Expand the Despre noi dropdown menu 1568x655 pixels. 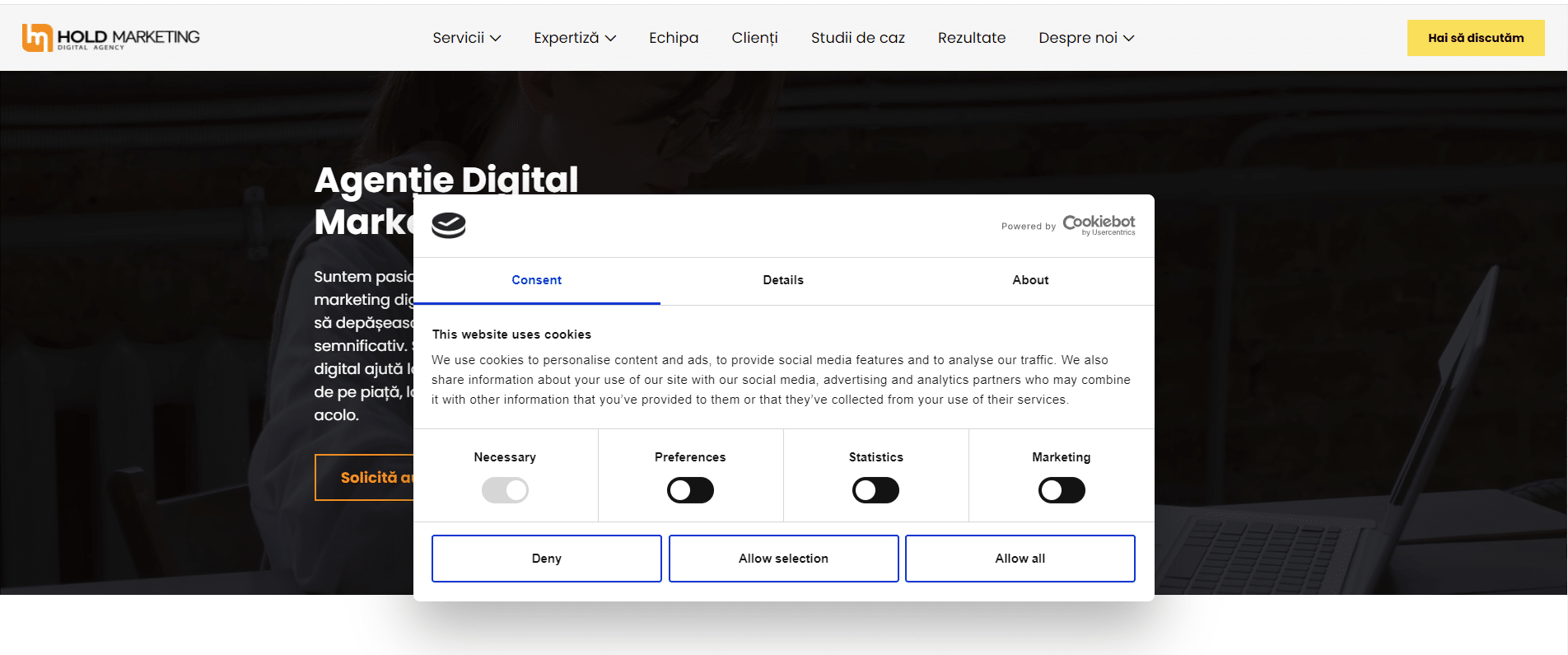(1086, 38)
